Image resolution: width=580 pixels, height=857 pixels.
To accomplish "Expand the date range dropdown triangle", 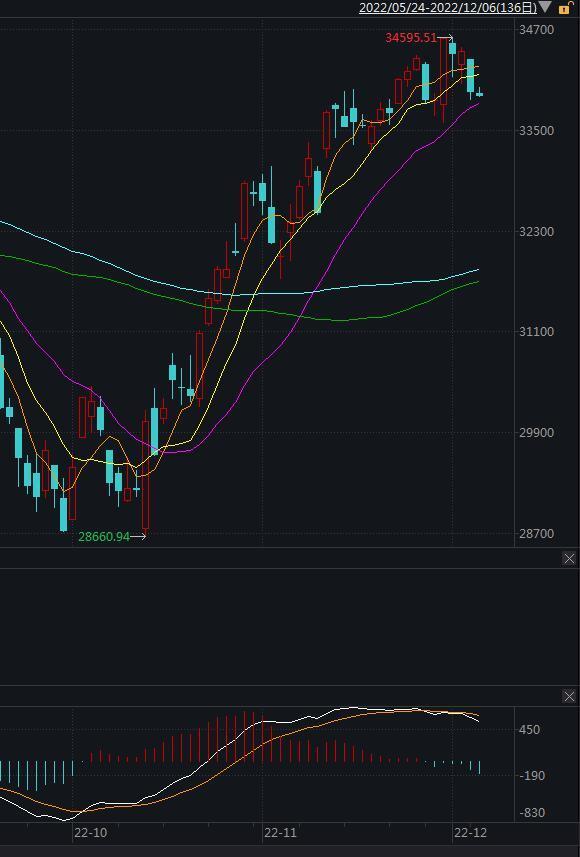I will (x=545, y=7).
